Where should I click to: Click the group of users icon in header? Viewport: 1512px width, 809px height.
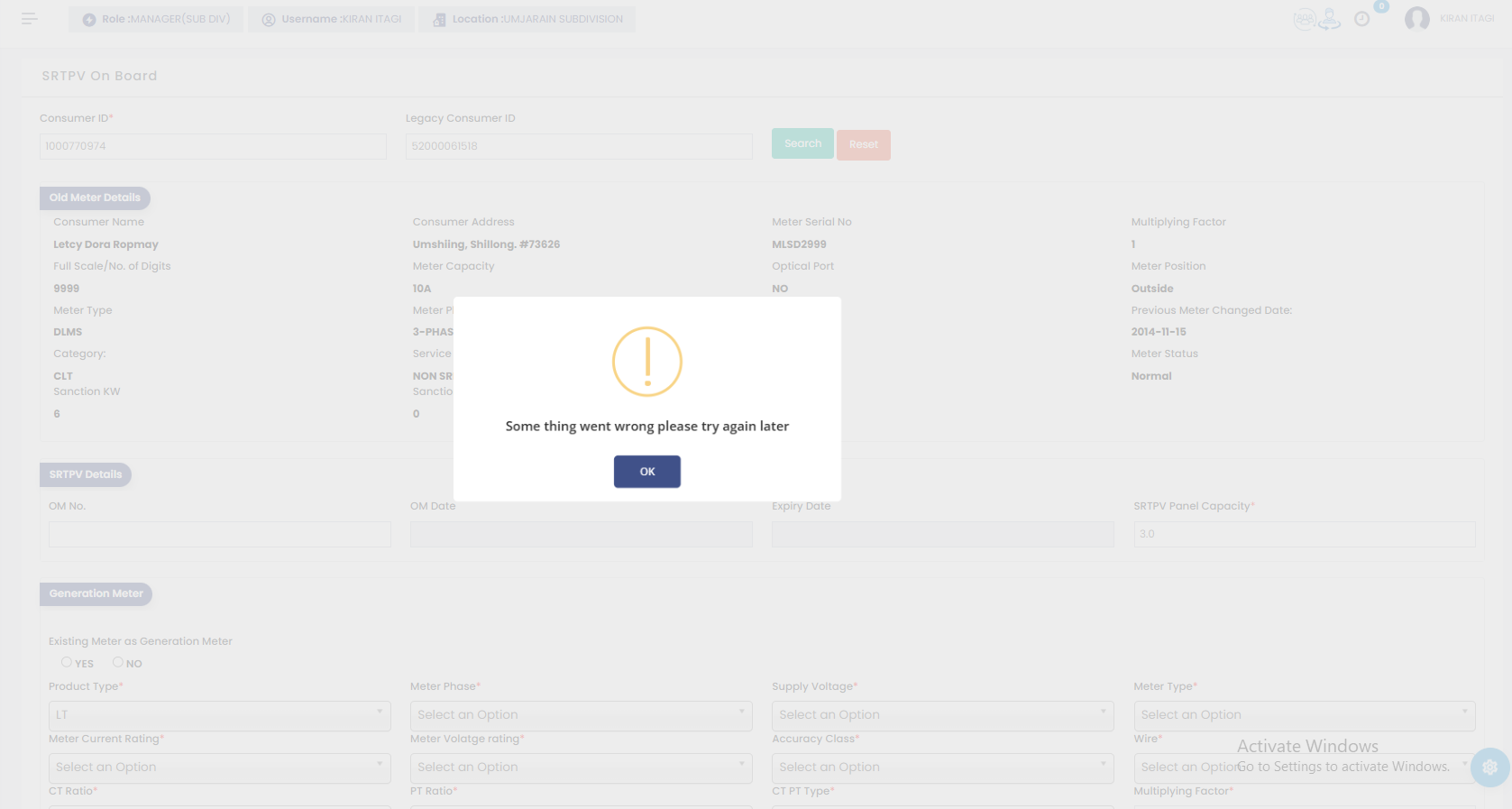point(1304,19)
